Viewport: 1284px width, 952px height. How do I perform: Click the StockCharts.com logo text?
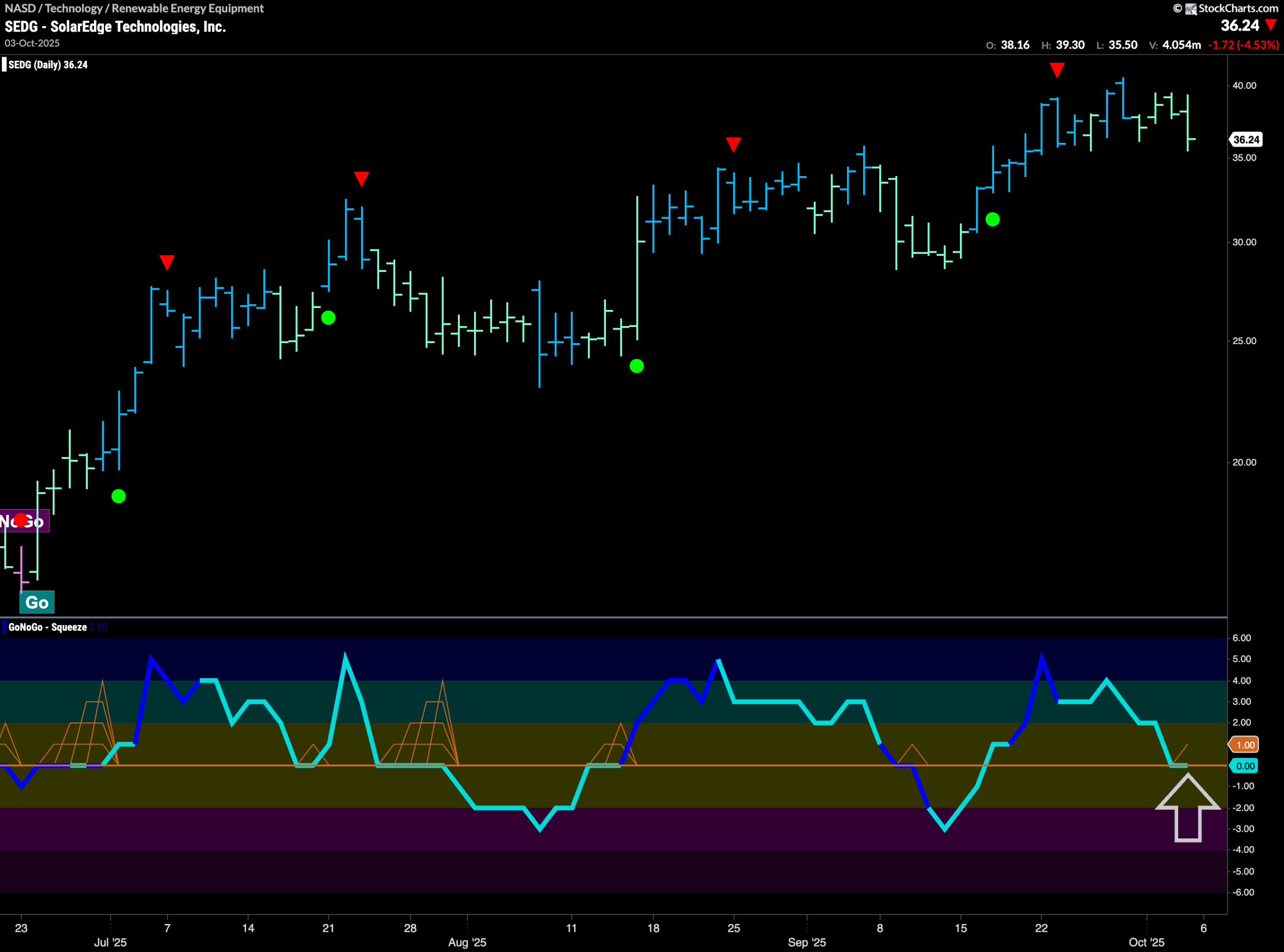pos(1238,8)
